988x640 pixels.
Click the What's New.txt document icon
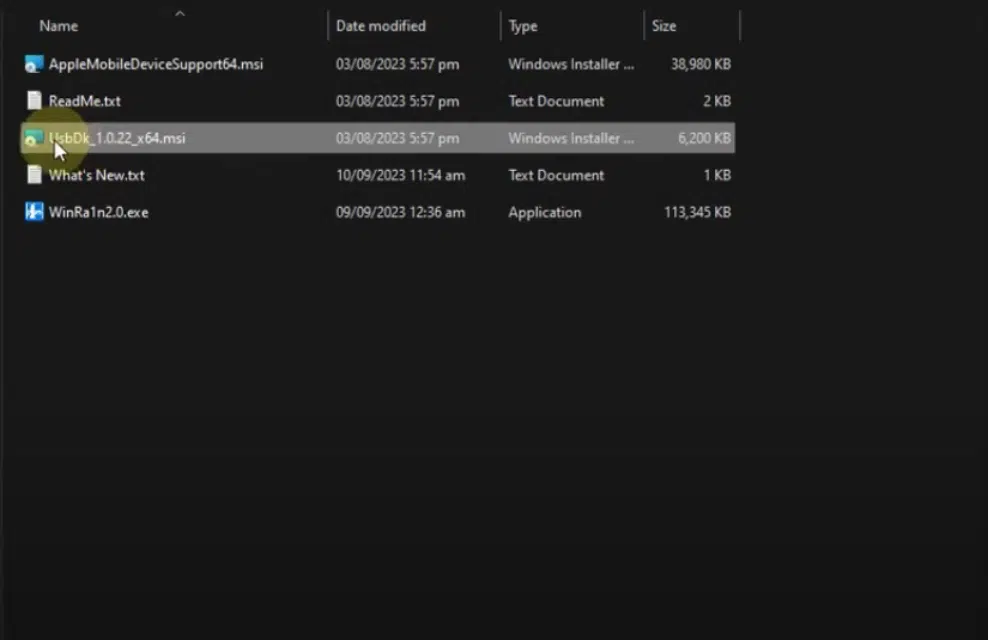pyautogui.click(x=34, y=175)
